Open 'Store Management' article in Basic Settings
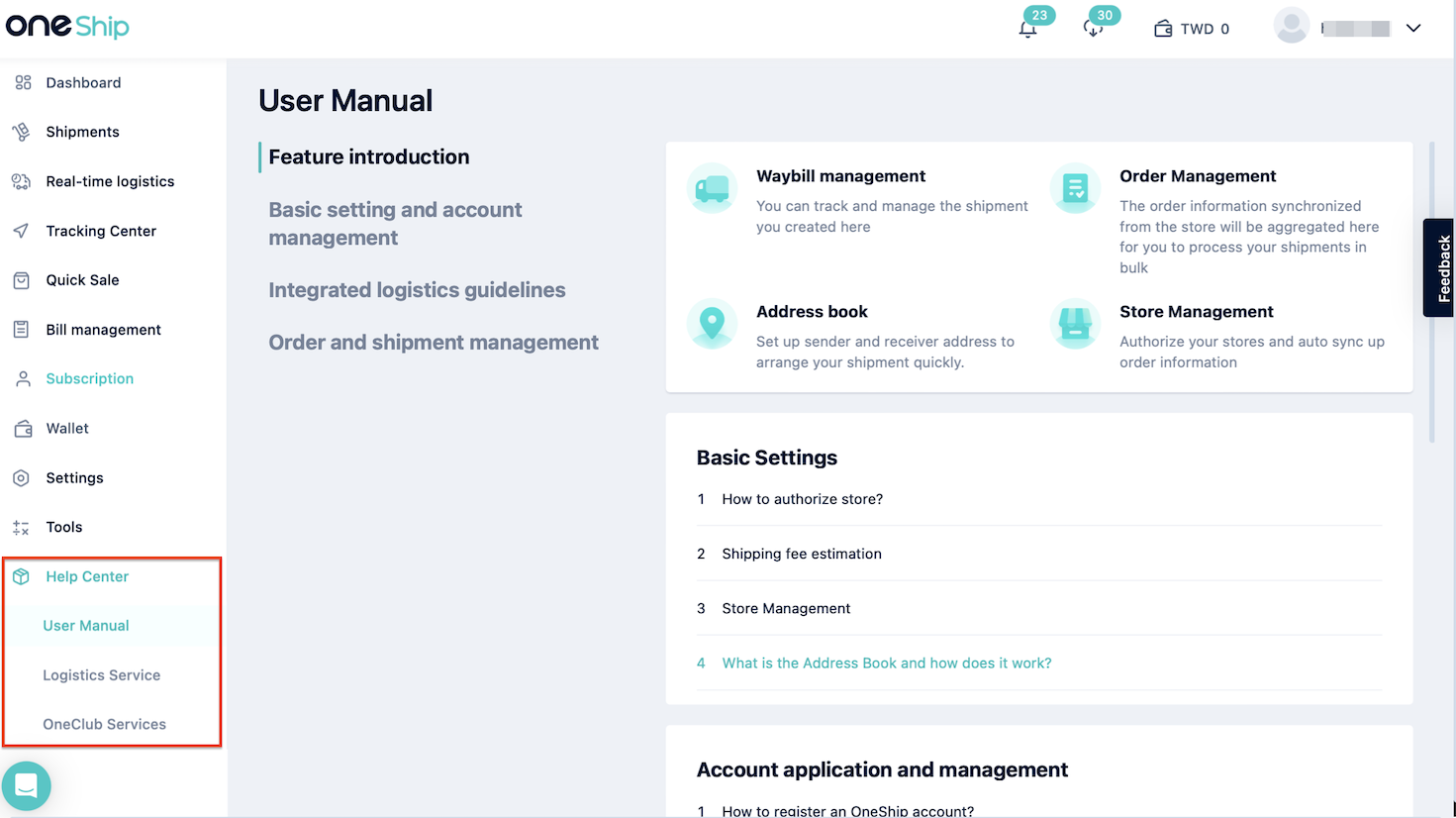The image size is (1456, 818). (786, 608)
